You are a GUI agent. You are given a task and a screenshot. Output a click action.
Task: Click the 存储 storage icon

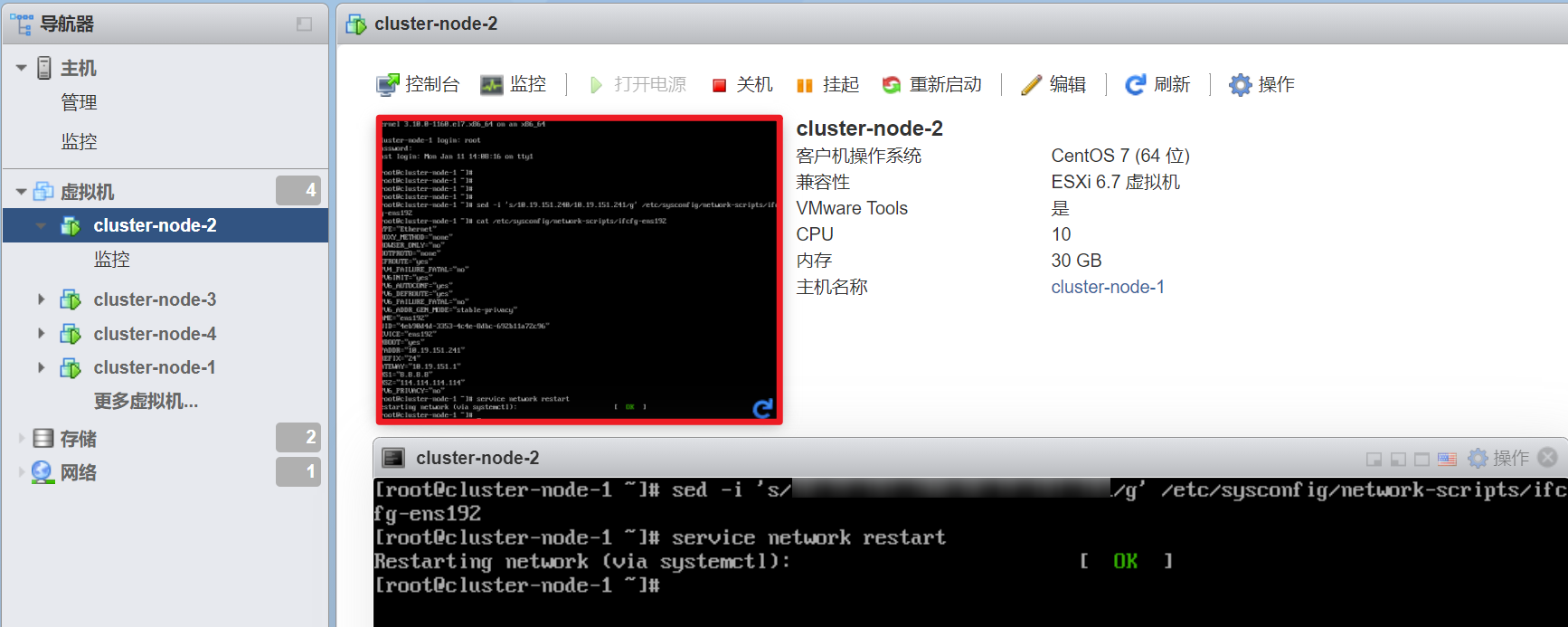43,439
